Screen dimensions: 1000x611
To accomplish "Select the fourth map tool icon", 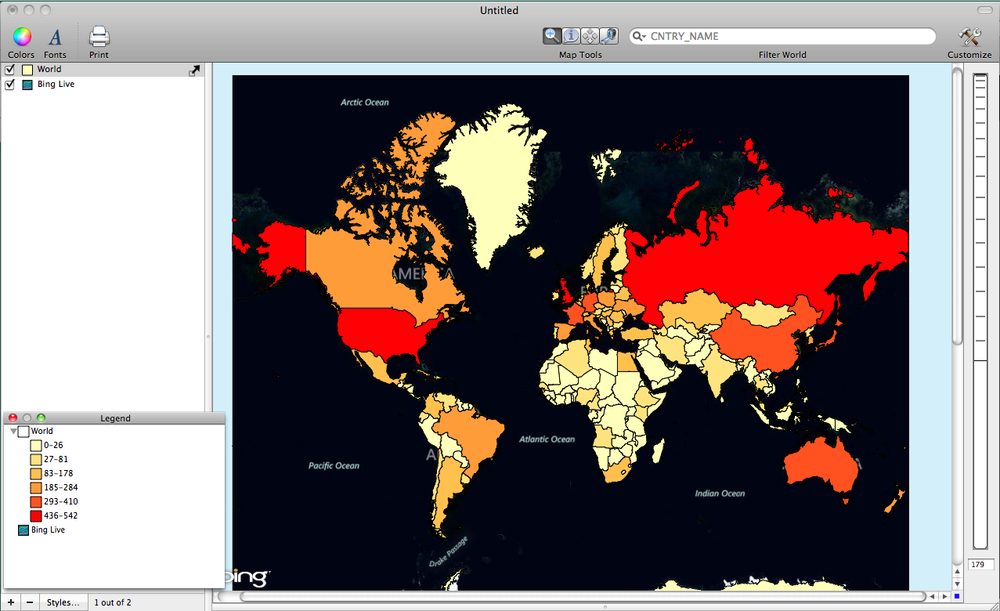I will [x=608, y=36].
